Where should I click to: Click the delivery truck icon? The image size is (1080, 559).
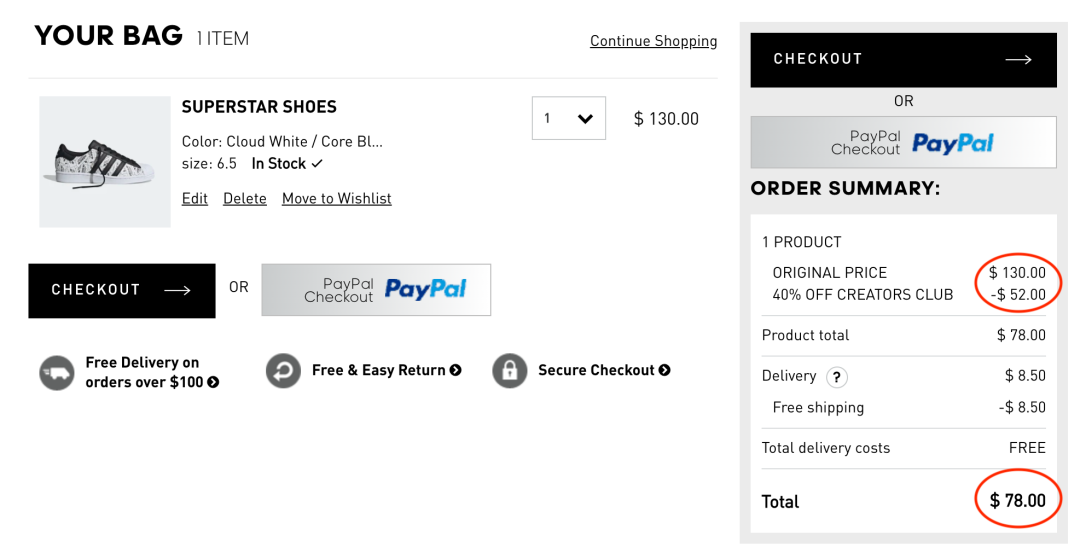[56, 372]
